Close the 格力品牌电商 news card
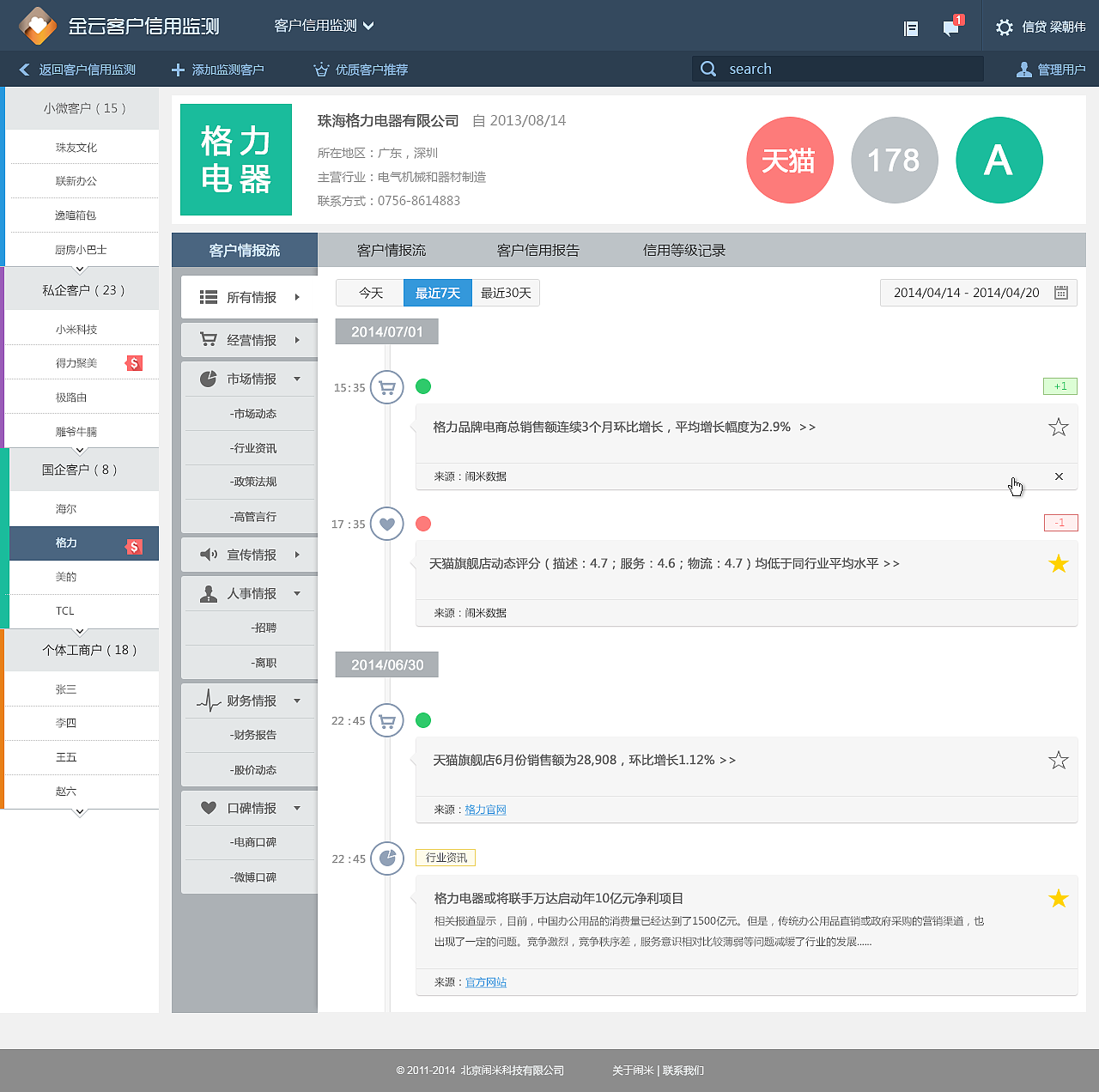Viewport: 1099px width, 1092px height. 1059,476
